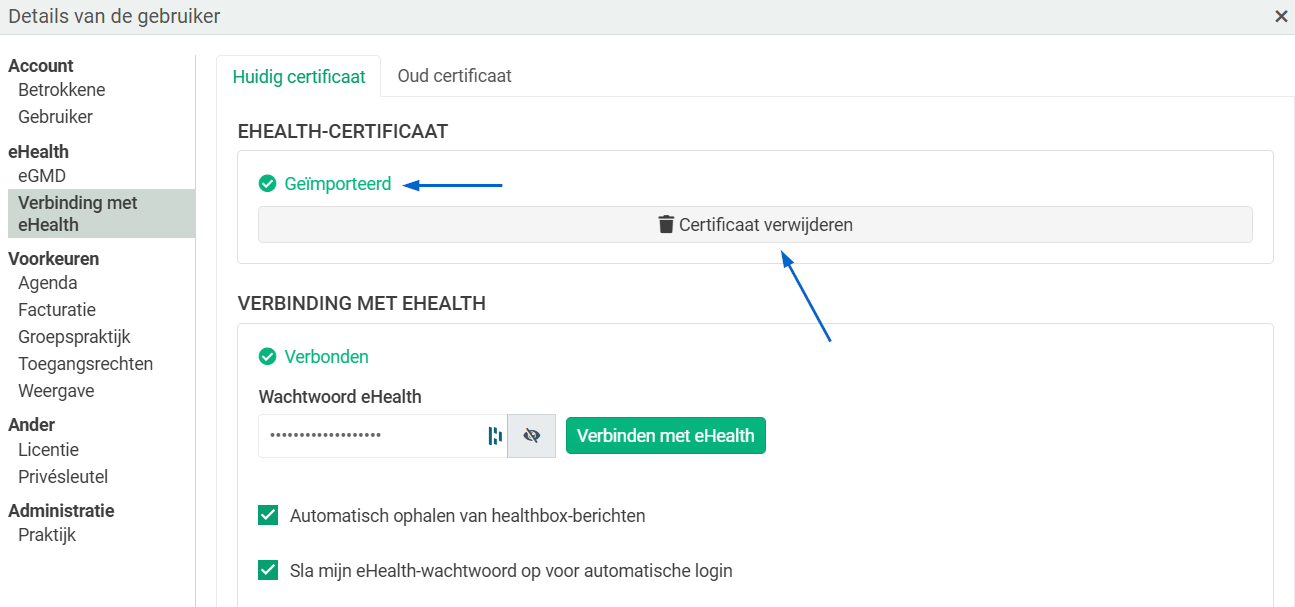Uncheck Automatisch ophalen van healthbox-berichten

[268, 516]
